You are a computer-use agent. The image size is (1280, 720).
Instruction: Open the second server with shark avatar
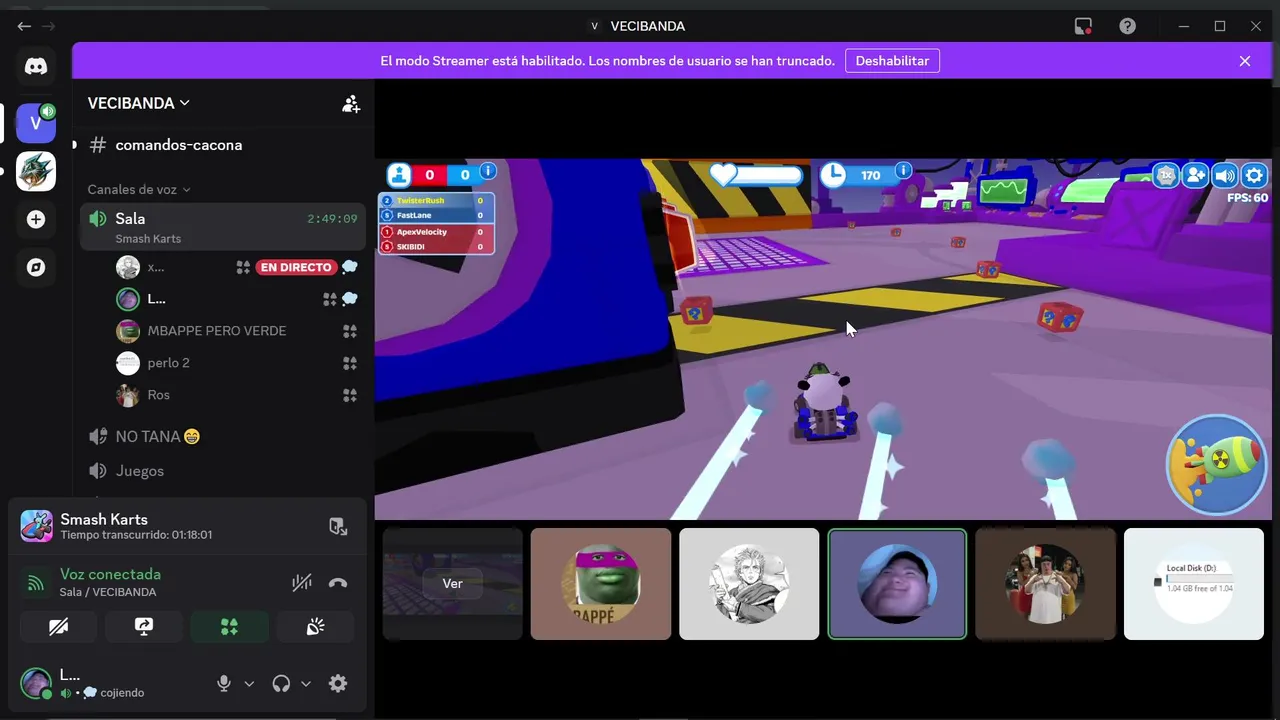[36, 171]
